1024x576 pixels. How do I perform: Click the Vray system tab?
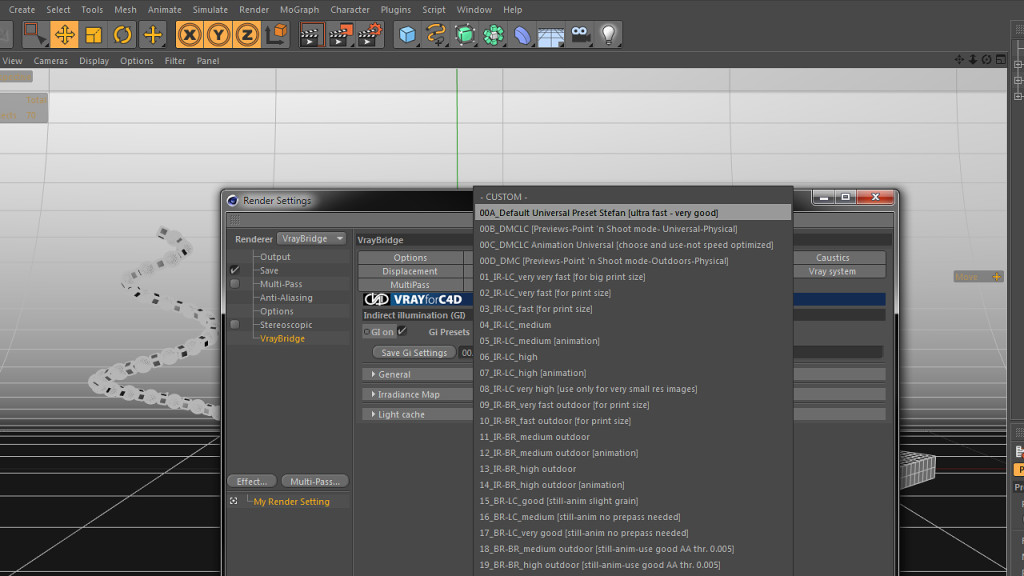pos(833,271)
